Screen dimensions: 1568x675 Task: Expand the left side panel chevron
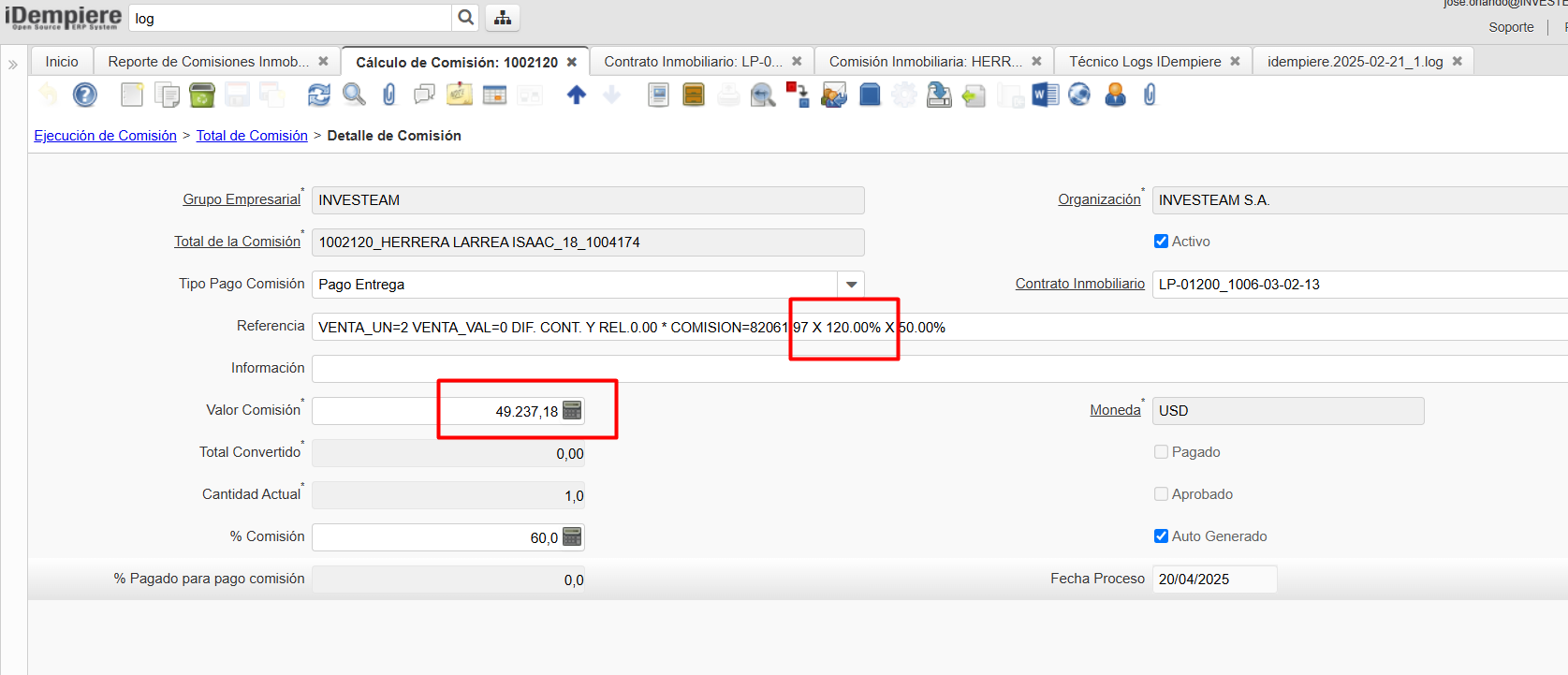coord(13,65)
